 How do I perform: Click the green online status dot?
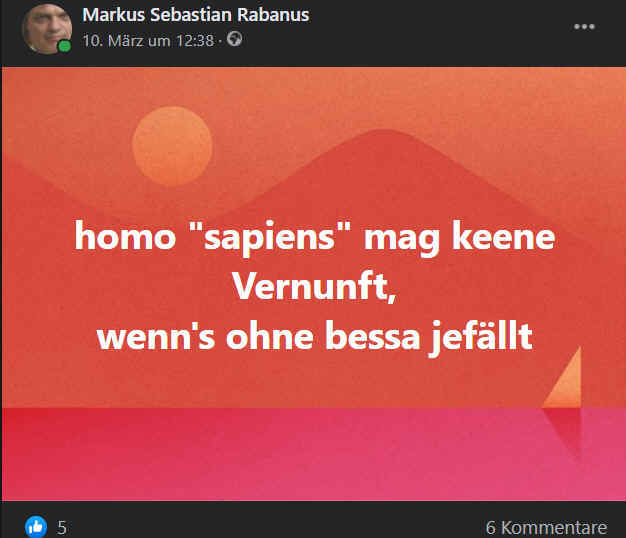click(x=64, y=46)
